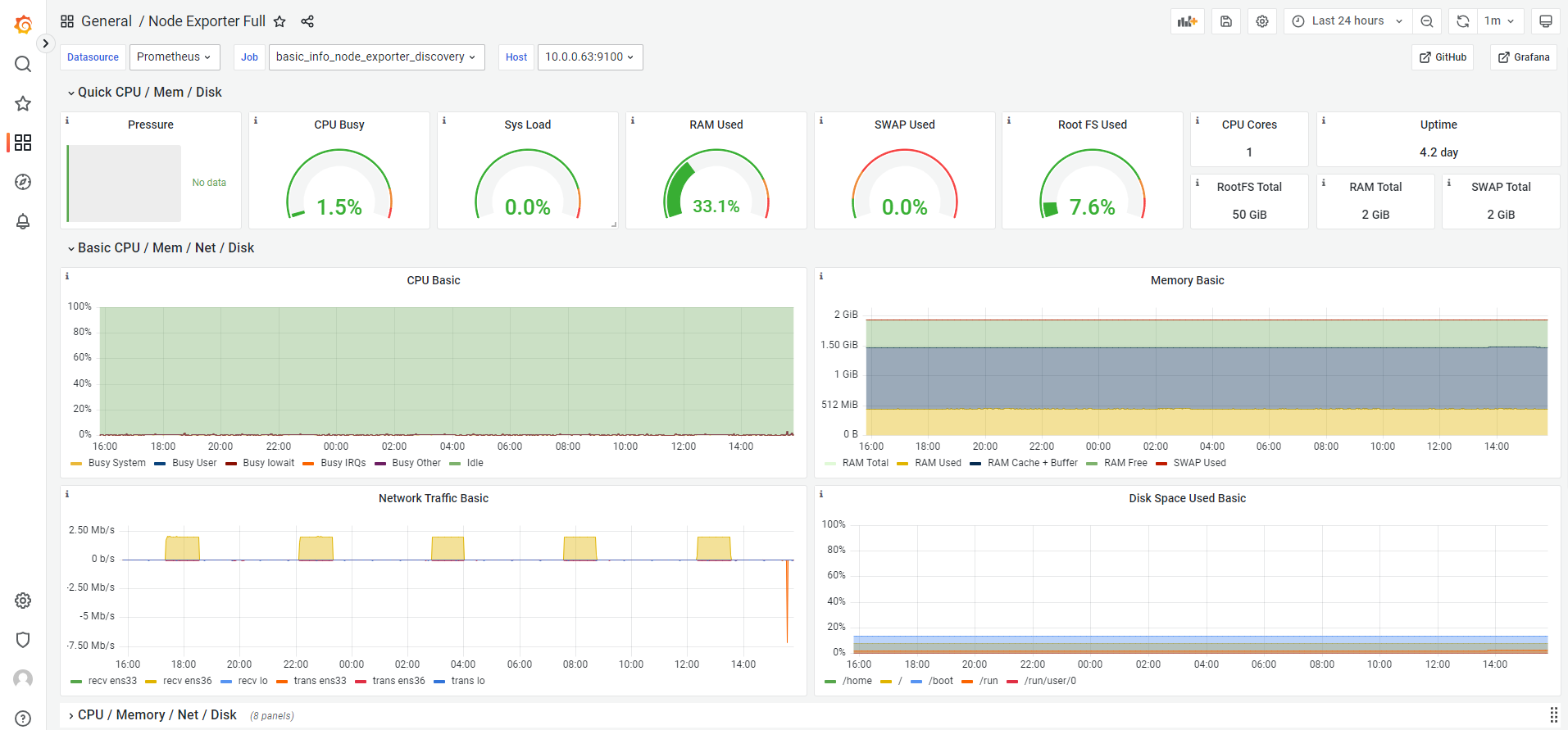
Task: Open the Sys Load panel title menu
Action: tap(528, 125)
